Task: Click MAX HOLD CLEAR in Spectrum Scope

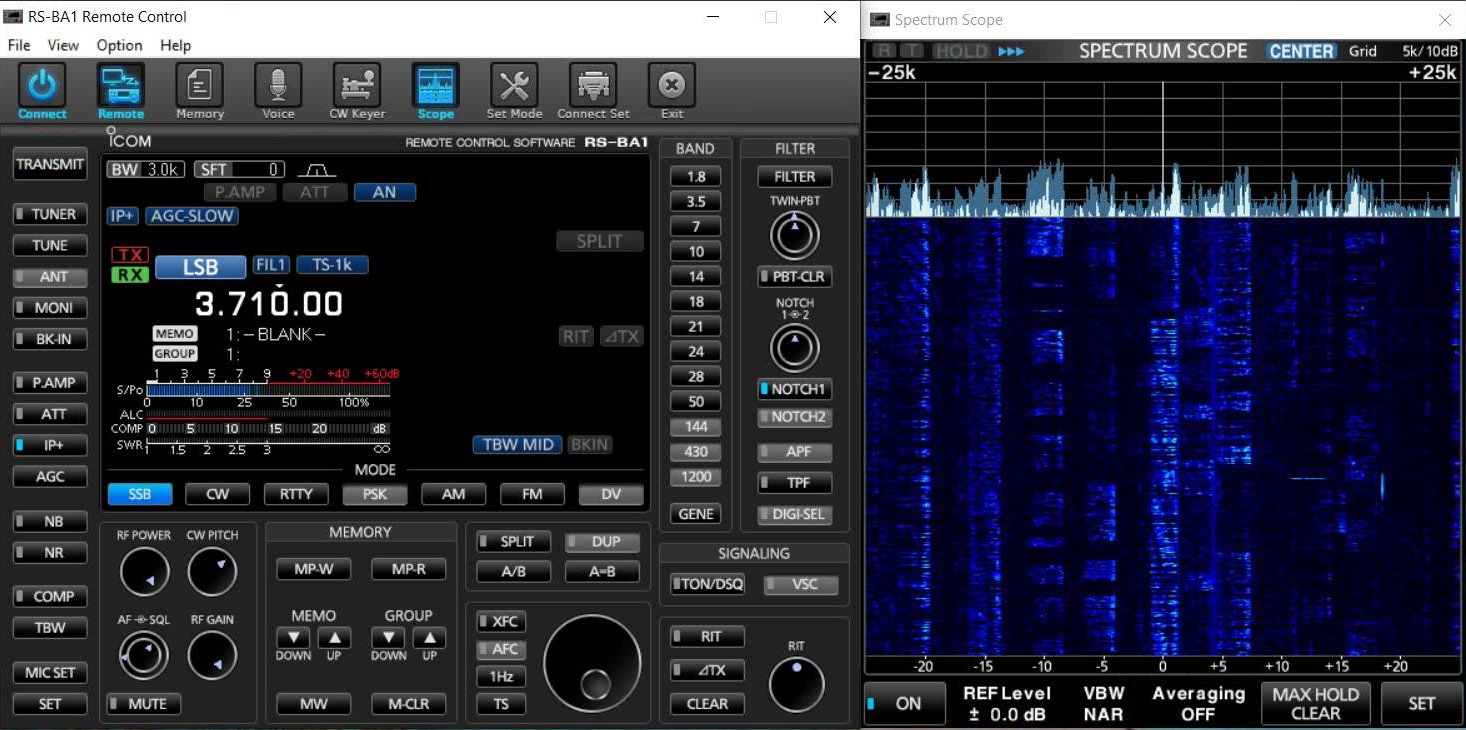Action: click(x=1316, y=704)
